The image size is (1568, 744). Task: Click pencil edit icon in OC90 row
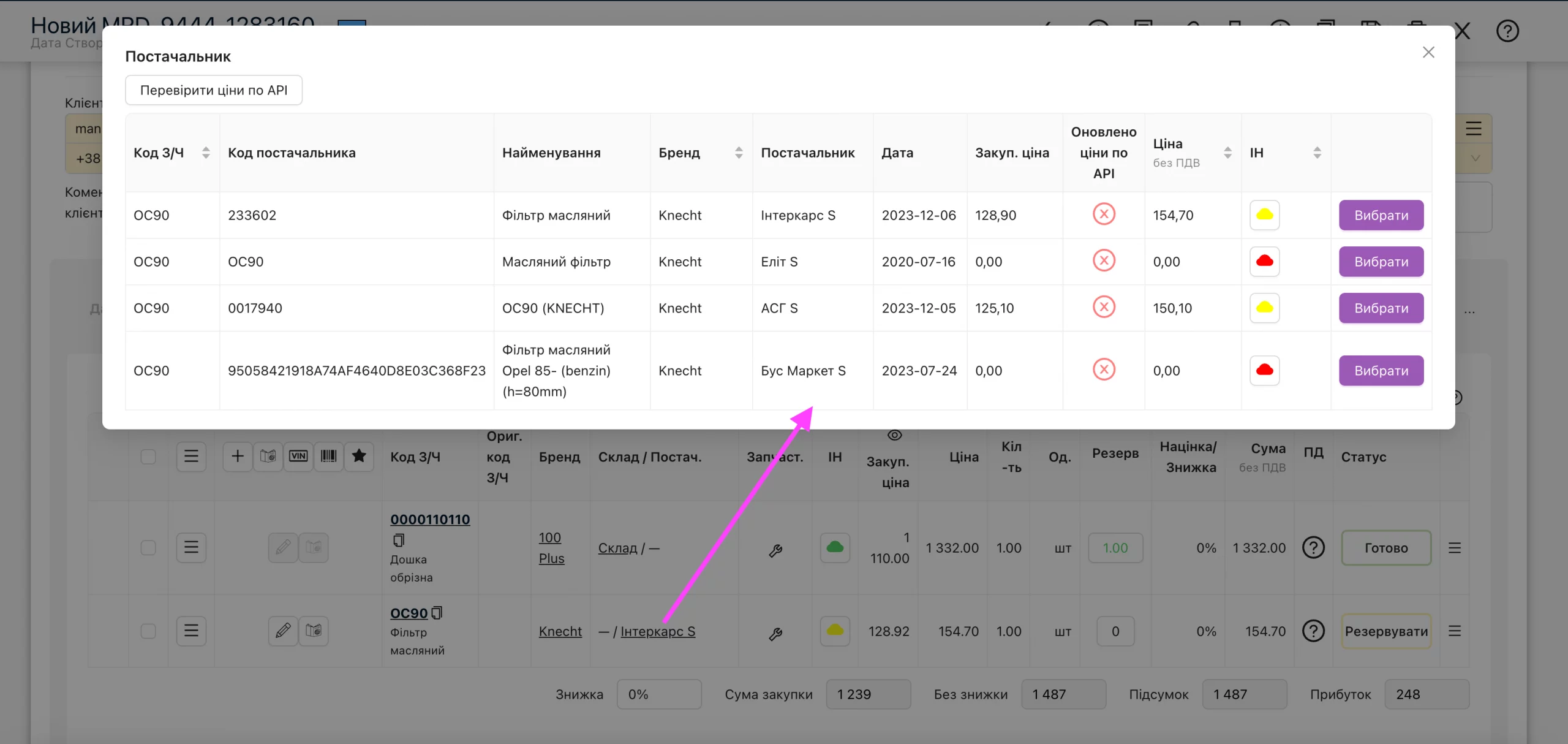click(283, 631)
